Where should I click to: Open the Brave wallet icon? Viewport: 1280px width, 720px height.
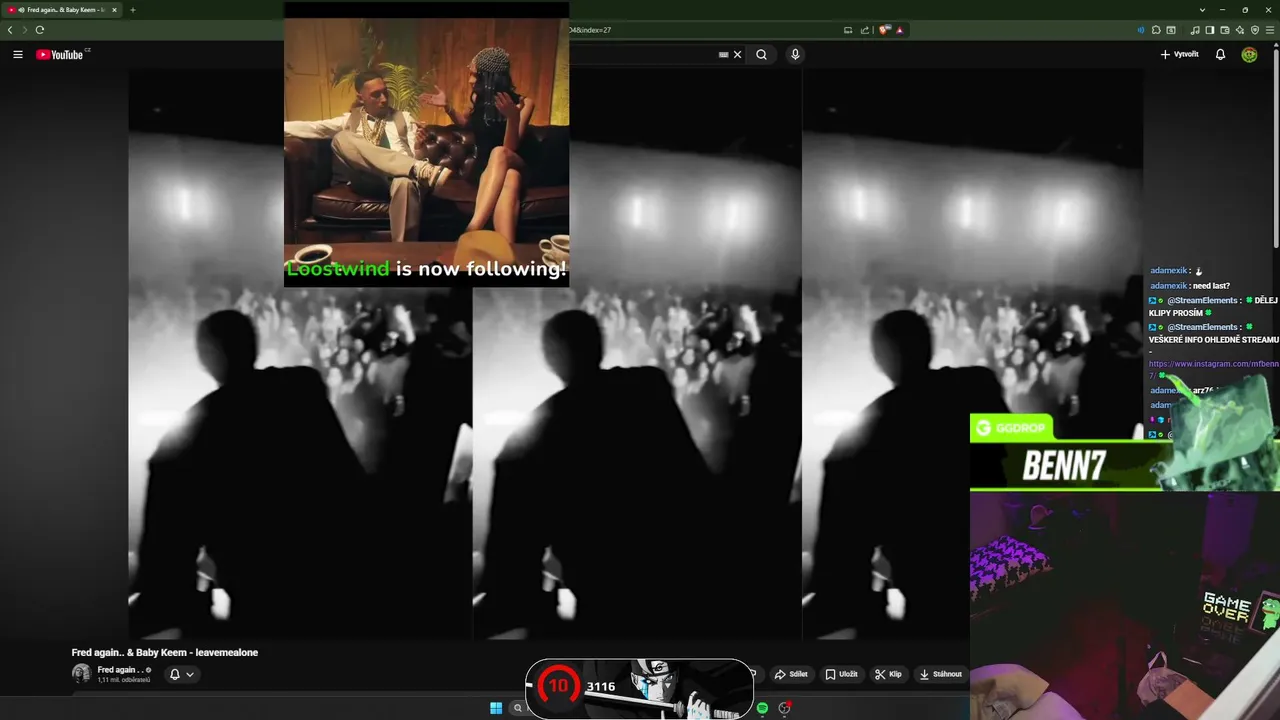point(1225,30)
